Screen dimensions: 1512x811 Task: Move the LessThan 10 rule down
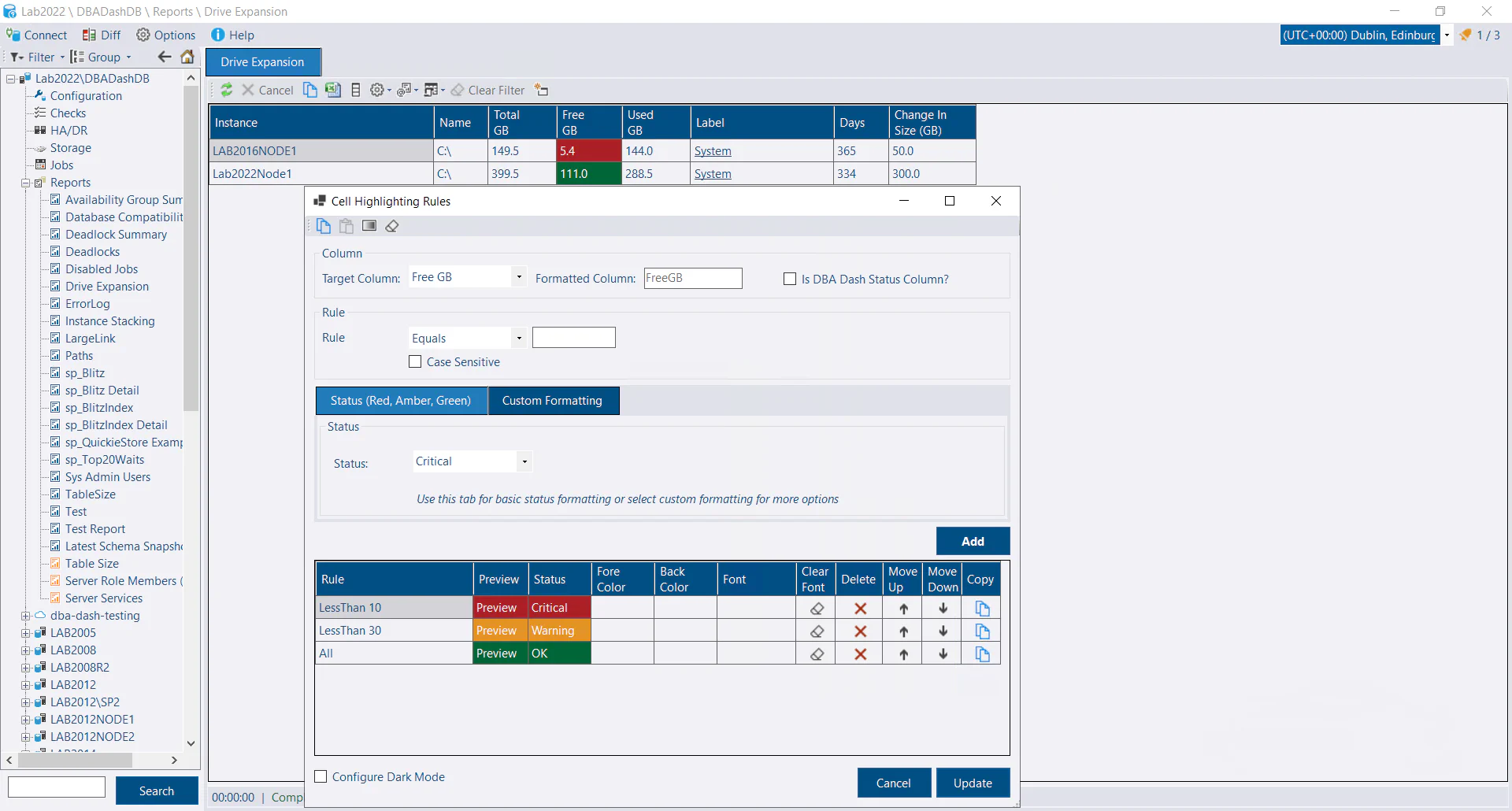click(x=943, y=608)
